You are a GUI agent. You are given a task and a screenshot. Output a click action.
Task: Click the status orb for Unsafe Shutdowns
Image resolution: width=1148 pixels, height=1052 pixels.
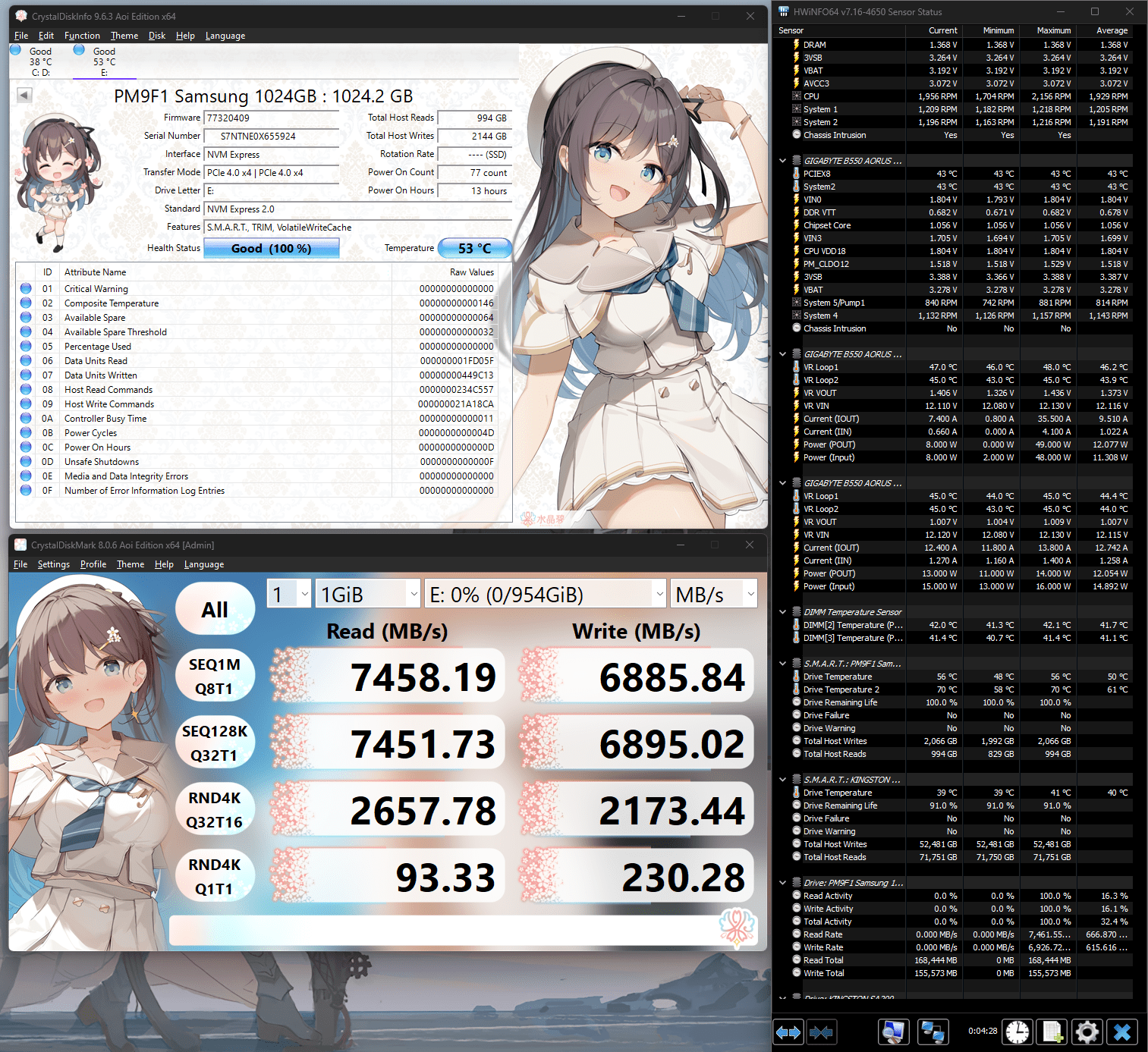pyautogui.click(x=26, y=461)
